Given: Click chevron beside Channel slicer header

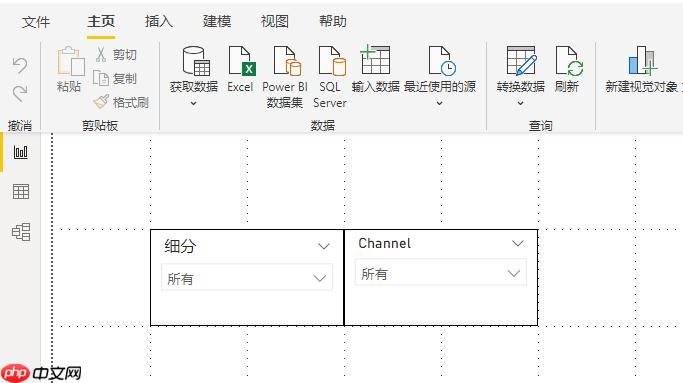Looking at the screenshot, I should 517,243.
